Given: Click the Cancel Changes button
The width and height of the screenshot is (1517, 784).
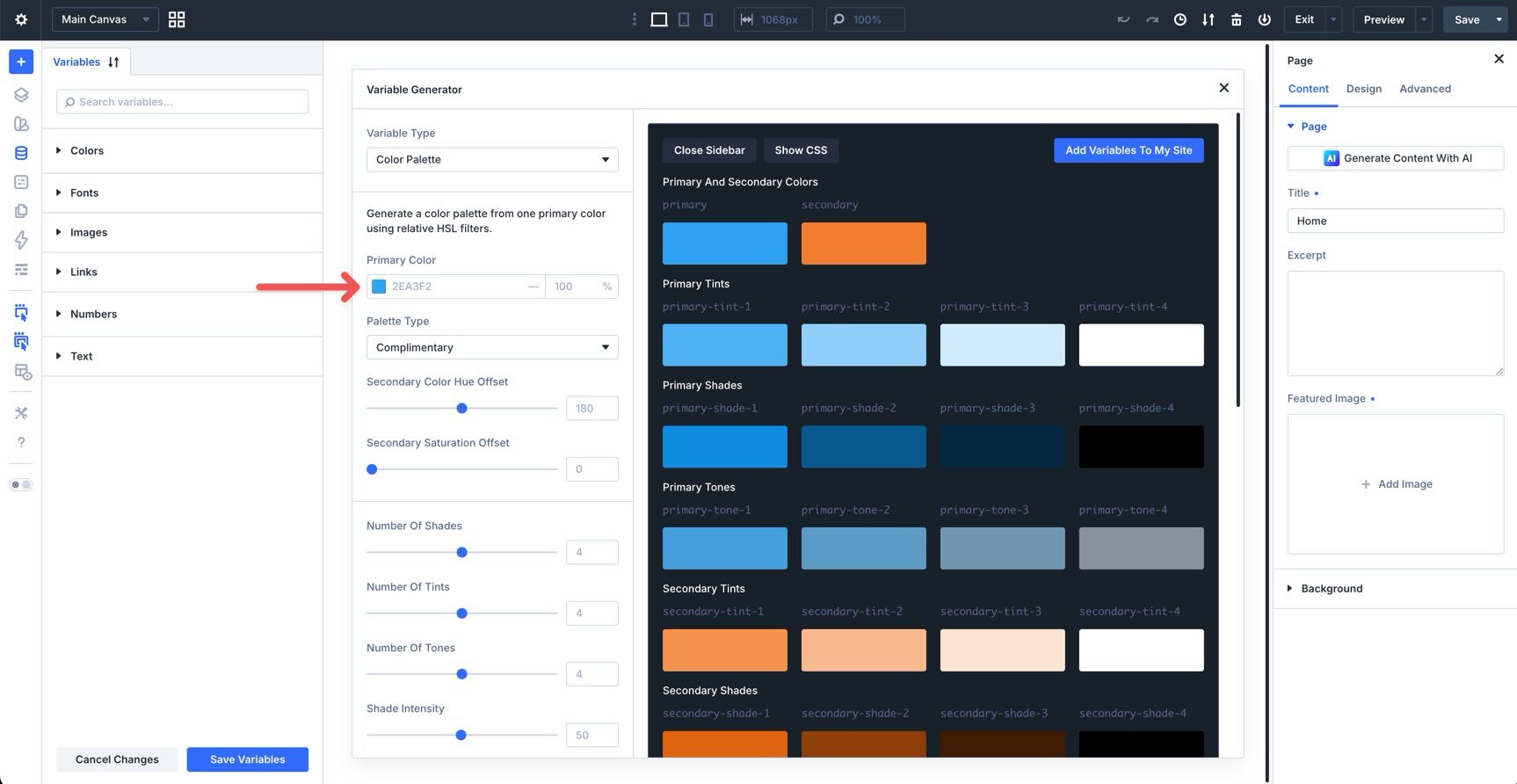Looking at the screenshot, I should [x=117, y=759].
